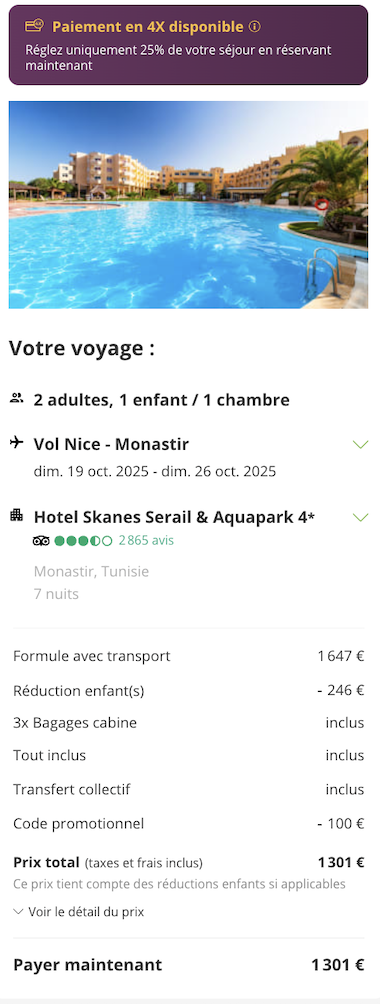This screenshot has width=380, height=1004.
Task: Expand Hotel Skanes Serail details chevron
Action: pos(361,517)
